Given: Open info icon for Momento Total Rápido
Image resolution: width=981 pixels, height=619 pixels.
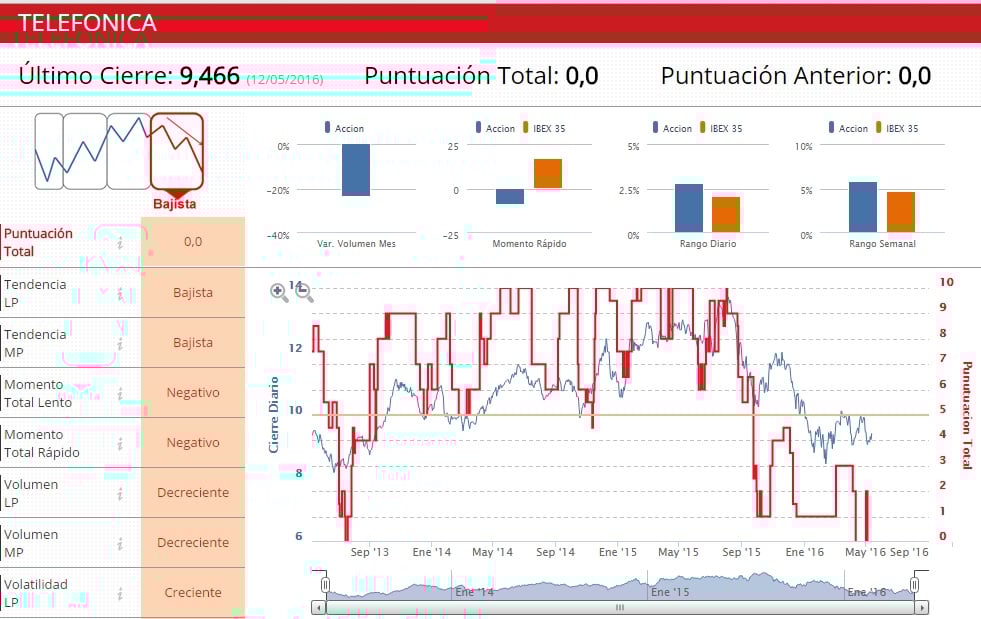Looking at the screenshot, I should (120, 443).
